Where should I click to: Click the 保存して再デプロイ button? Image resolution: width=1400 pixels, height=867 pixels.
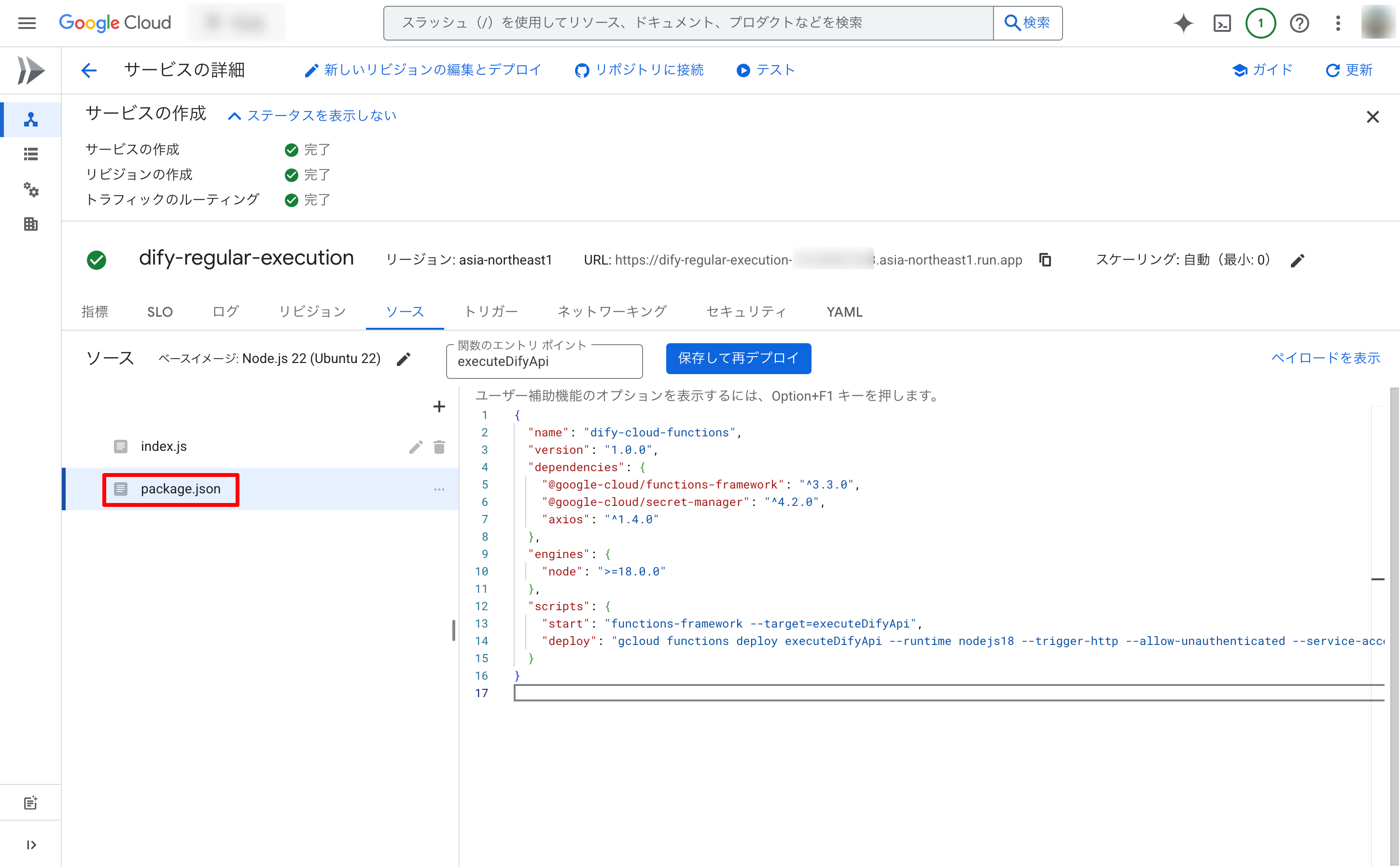[738, 358]
